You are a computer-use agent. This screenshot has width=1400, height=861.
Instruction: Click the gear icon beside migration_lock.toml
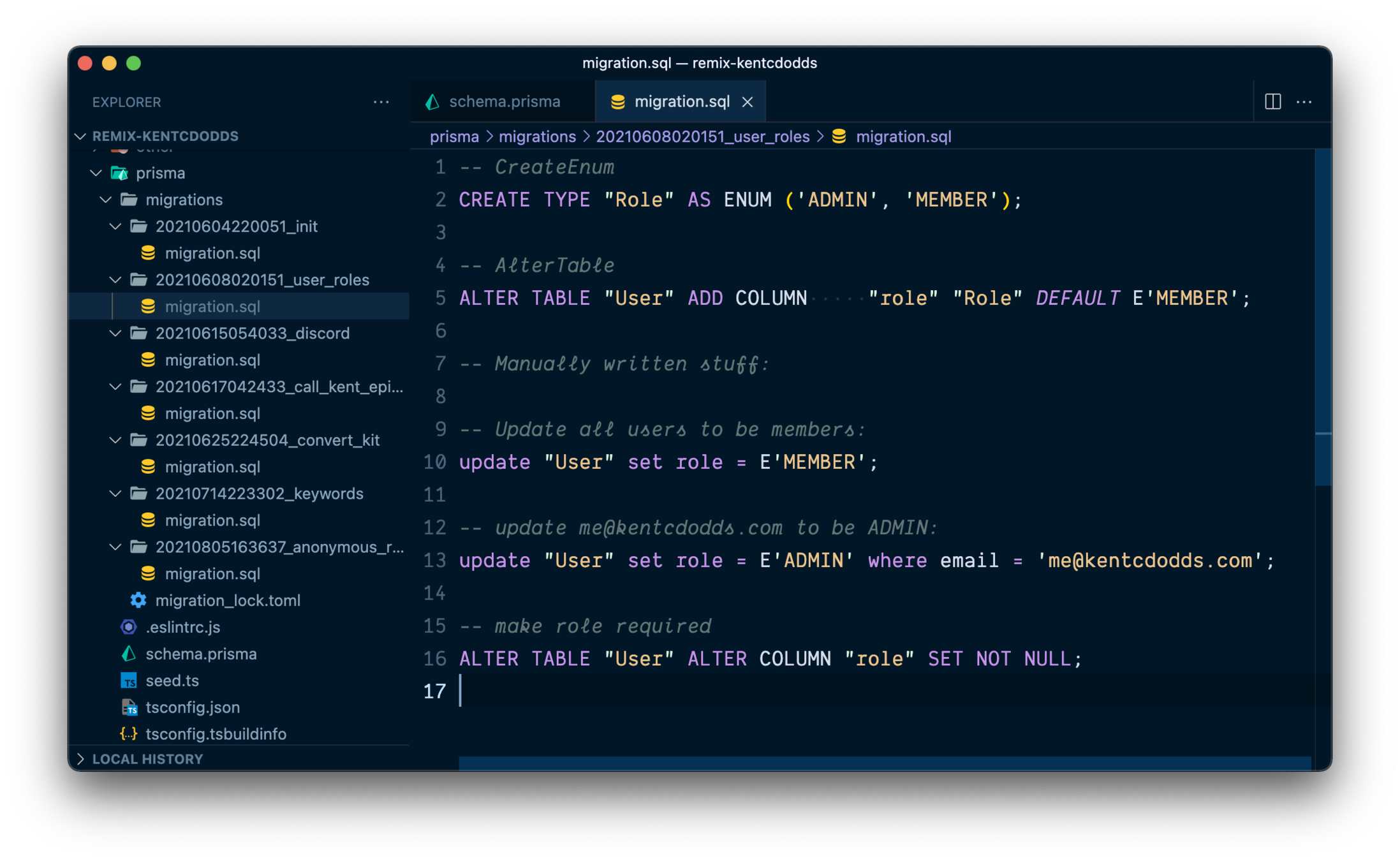[x=138, y=600]
